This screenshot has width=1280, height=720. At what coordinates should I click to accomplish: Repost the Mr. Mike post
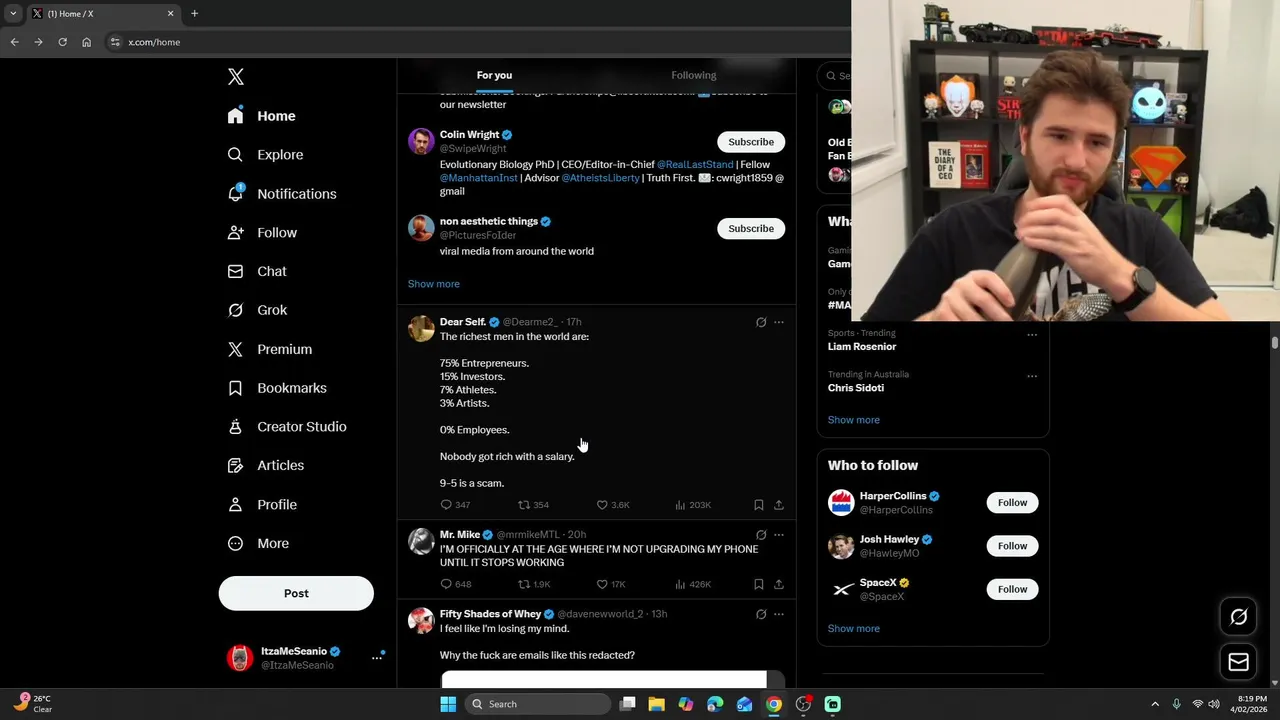(534, 584)
